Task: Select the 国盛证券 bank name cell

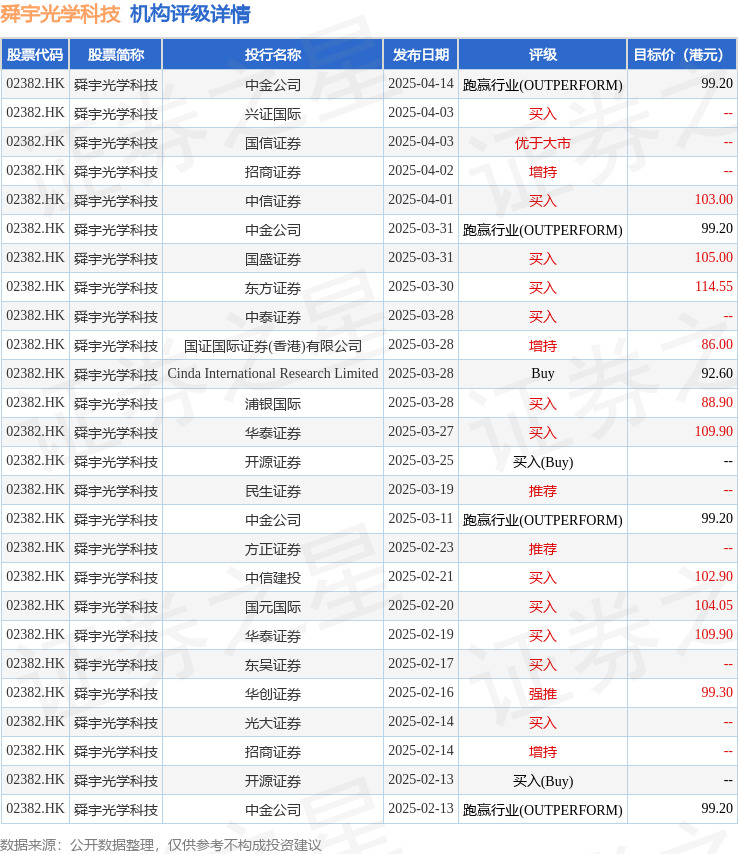Action: coord(273,259)
